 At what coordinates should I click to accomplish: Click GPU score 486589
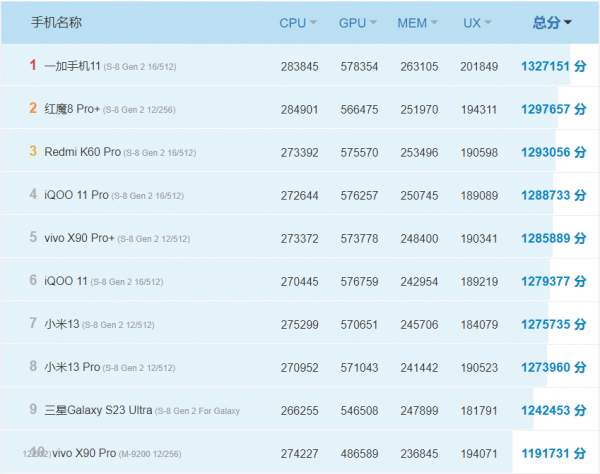click(359, 454)
